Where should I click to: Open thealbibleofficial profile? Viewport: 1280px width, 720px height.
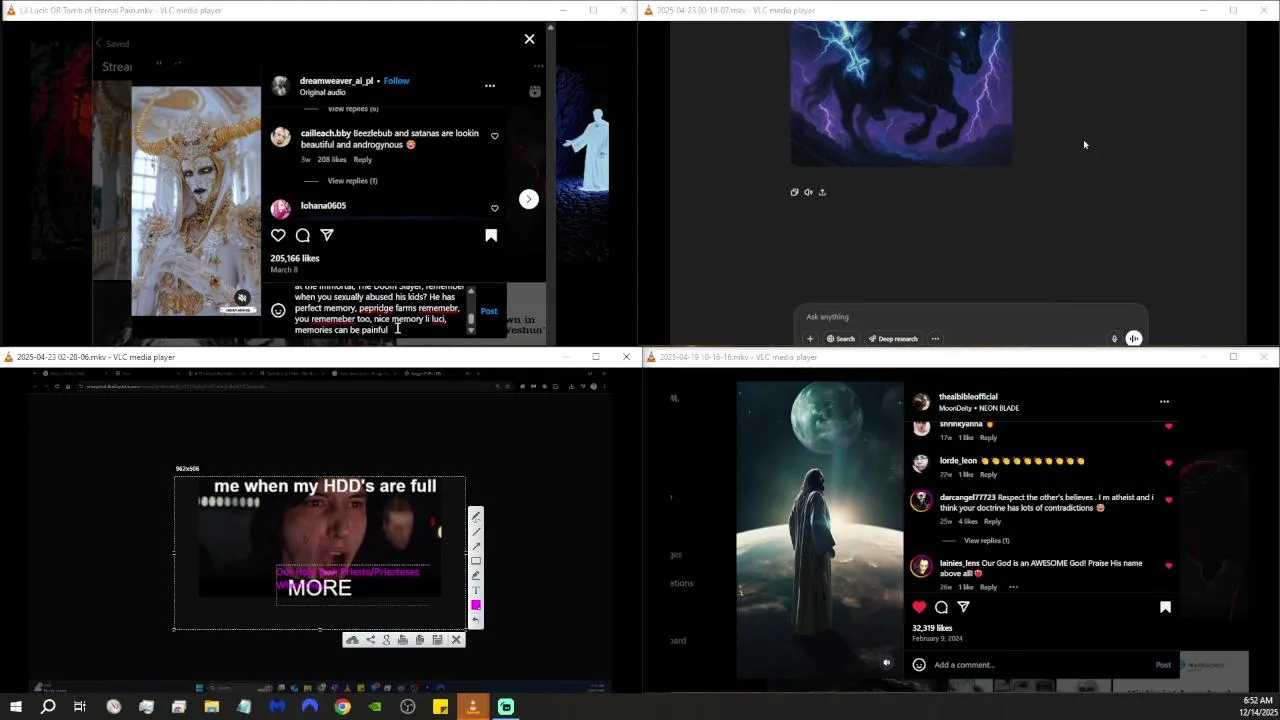click(x=968, y=397)
